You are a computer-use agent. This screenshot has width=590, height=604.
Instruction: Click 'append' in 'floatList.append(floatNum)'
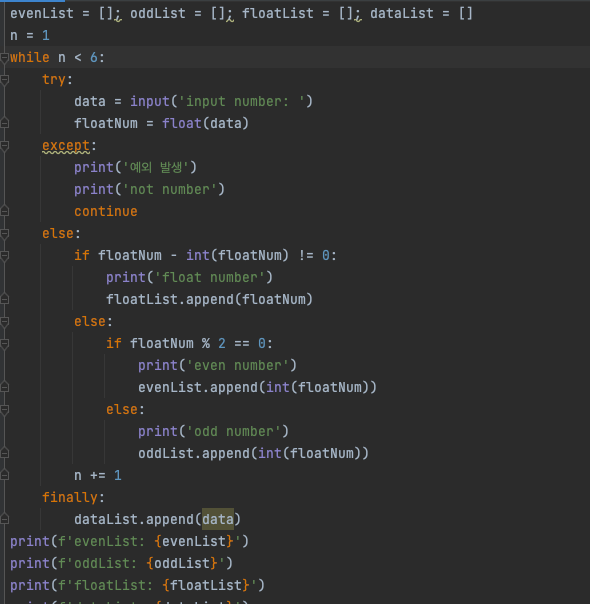(x=210, y=299)
